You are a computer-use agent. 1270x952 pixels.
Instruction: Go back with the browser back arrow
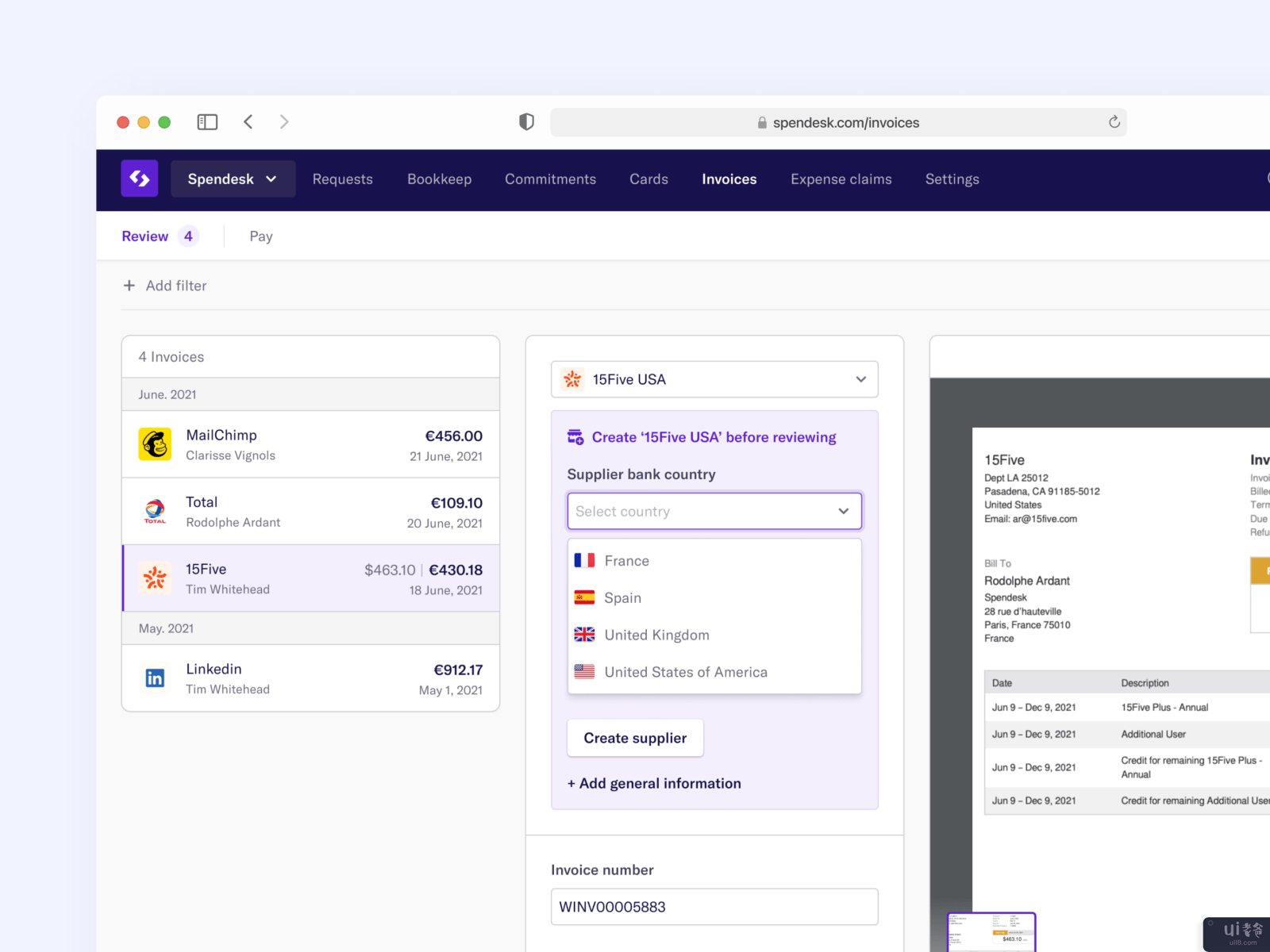[x=248, y=121]
